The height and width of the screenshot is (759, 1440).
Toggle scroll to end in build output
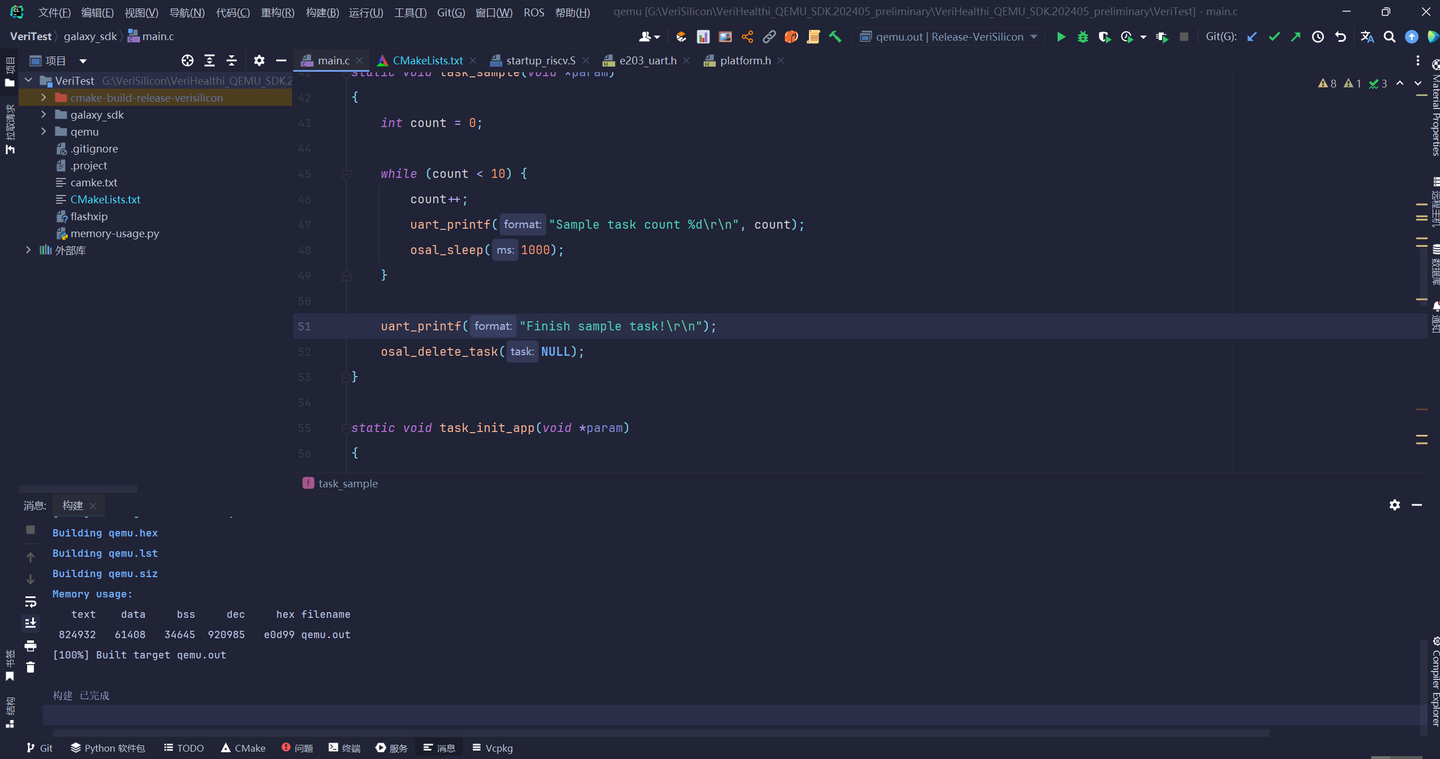[30, 623]
